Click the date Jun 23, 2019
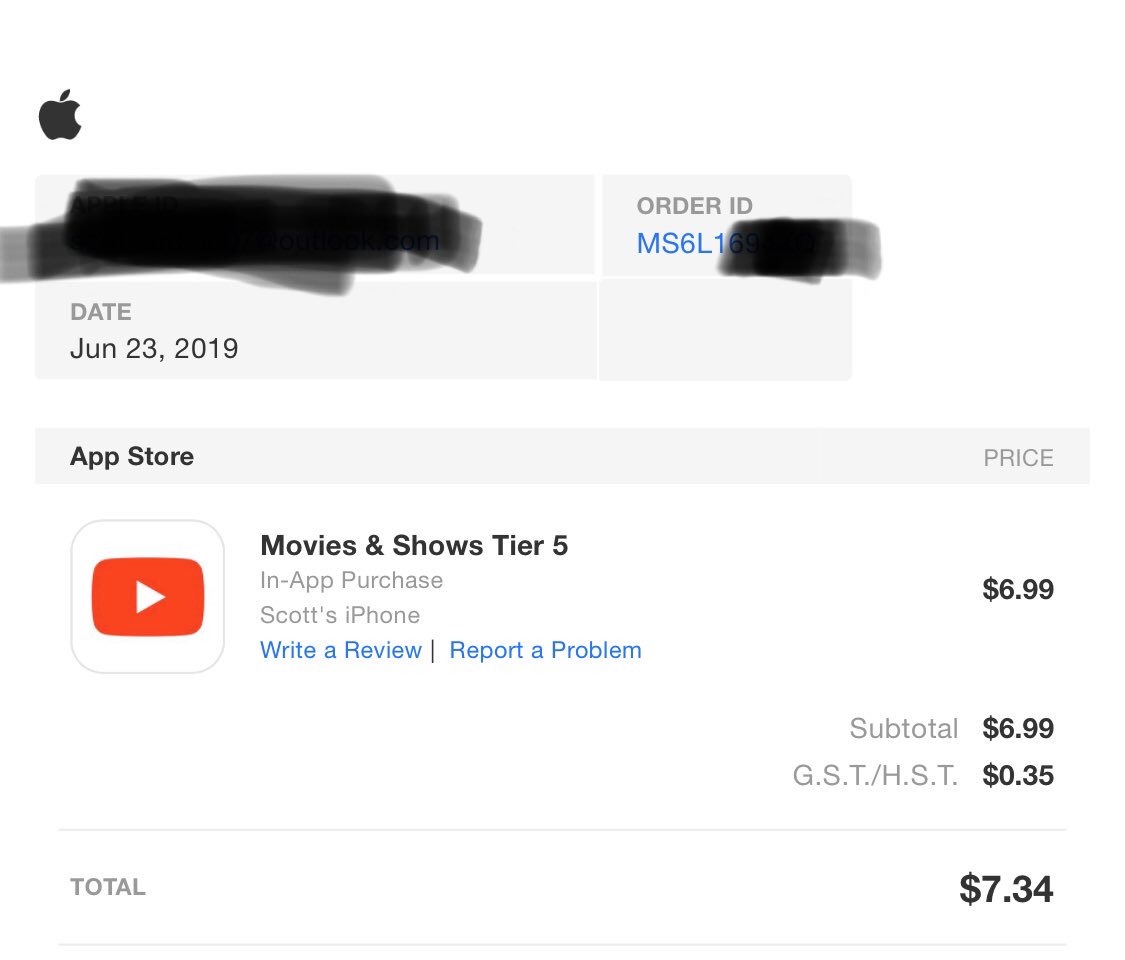This screenshot has height=960, width=1125. pos(154,348)
